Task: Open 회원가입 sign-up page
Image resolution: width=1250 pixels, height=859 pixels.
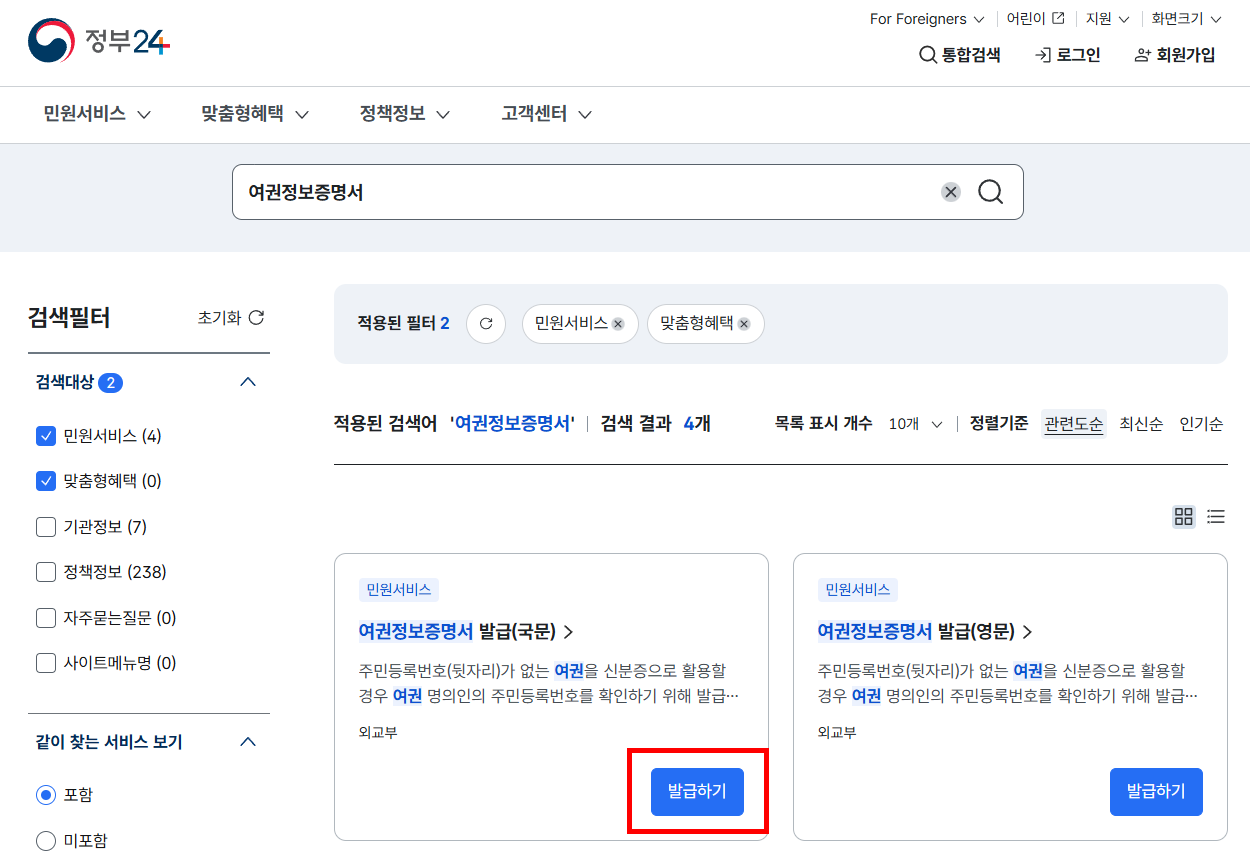Action: point(1175,55)
